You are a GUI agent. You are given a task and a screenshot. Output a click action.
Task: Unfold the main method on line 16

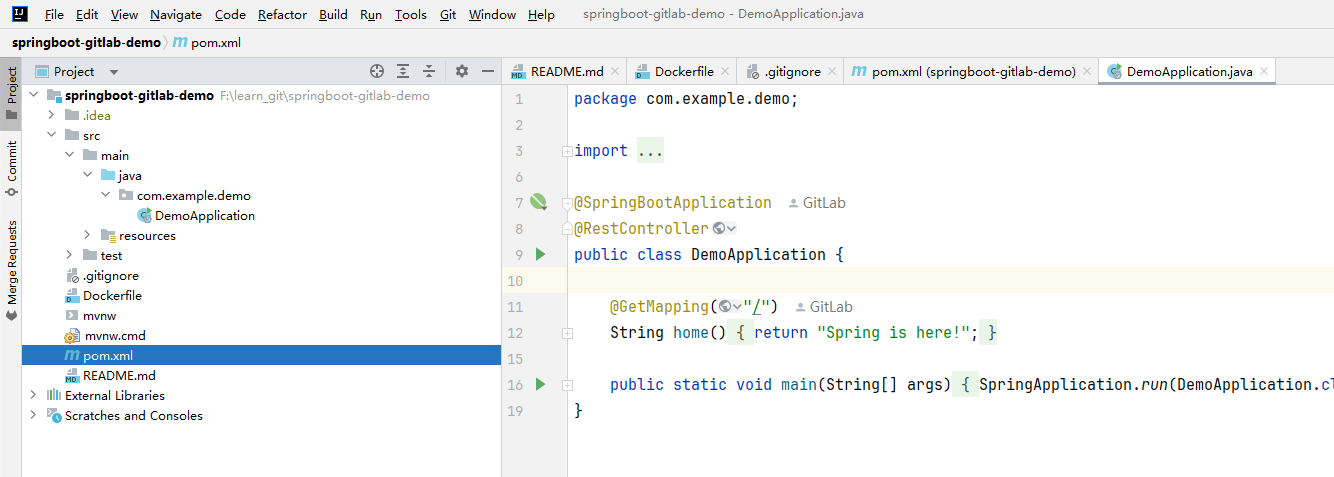(567, 385)
